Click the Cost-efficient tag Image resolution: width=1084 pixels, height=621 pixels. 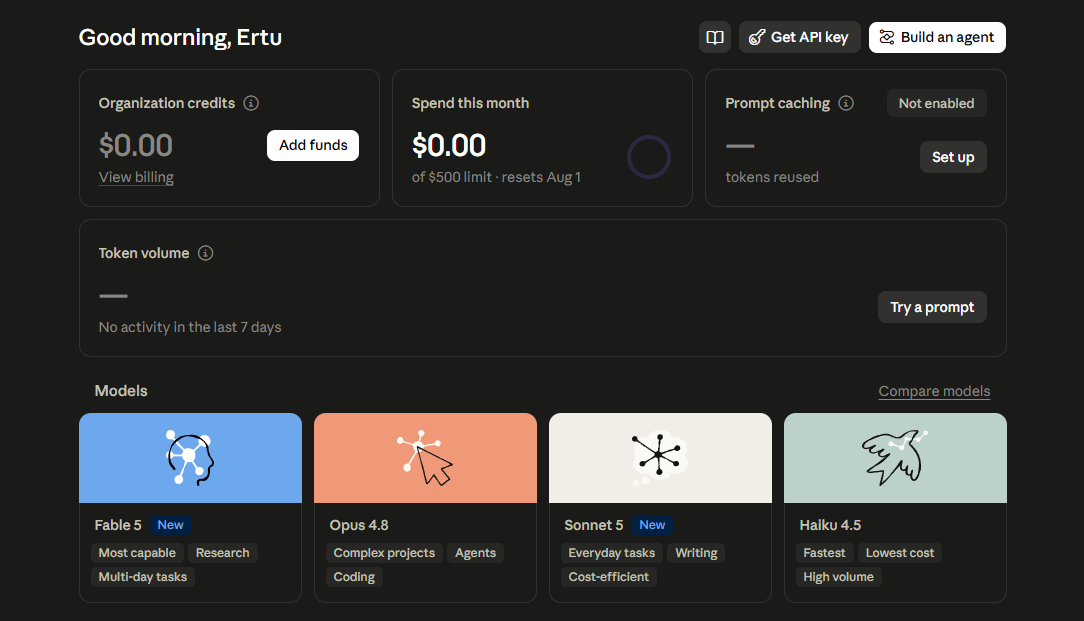[x=608, y=577]
